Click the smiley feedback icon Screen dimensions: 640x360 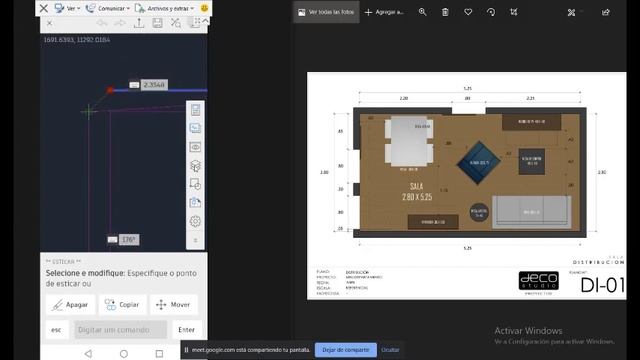(204, 8)
